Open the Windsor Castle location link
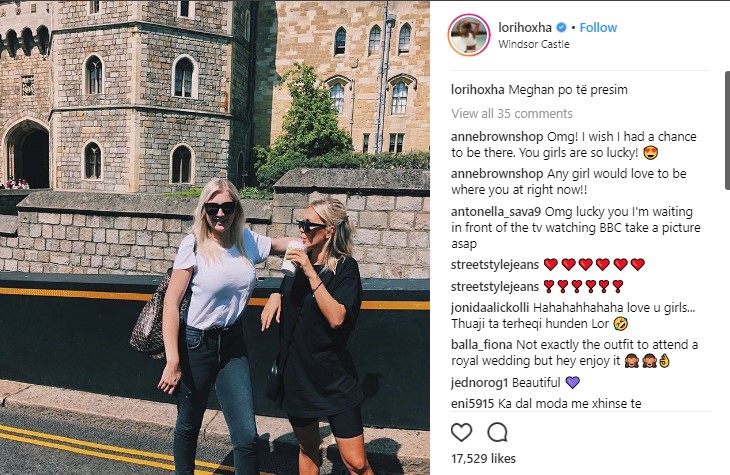730x475 pixels. click(x=533, y=45)
